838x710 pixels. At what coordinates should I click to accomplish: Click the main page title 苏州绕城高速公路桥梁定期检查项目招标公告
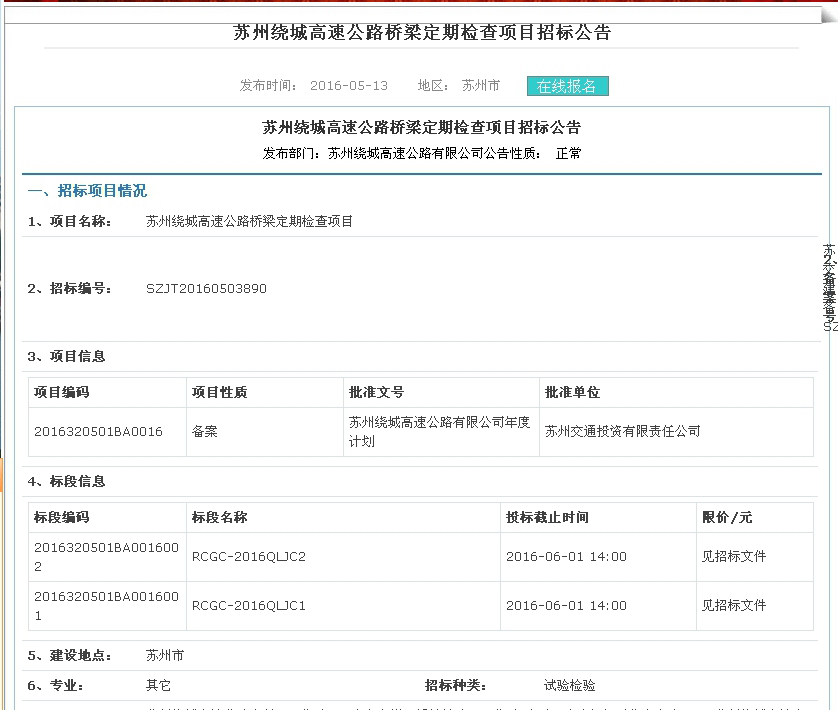[421, 32]
